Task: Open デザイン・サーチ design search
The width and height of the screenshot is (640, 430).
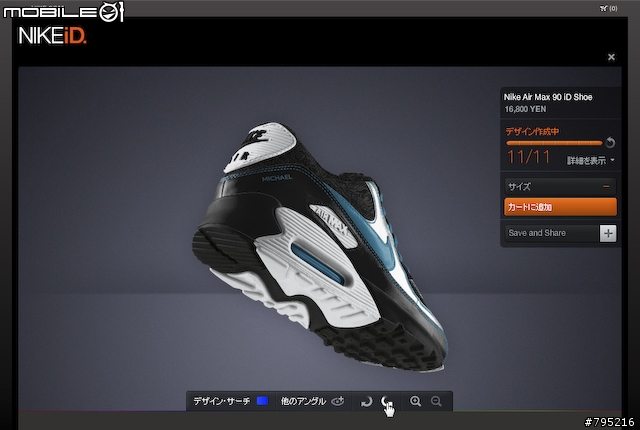Action: [x=222, y=401]
